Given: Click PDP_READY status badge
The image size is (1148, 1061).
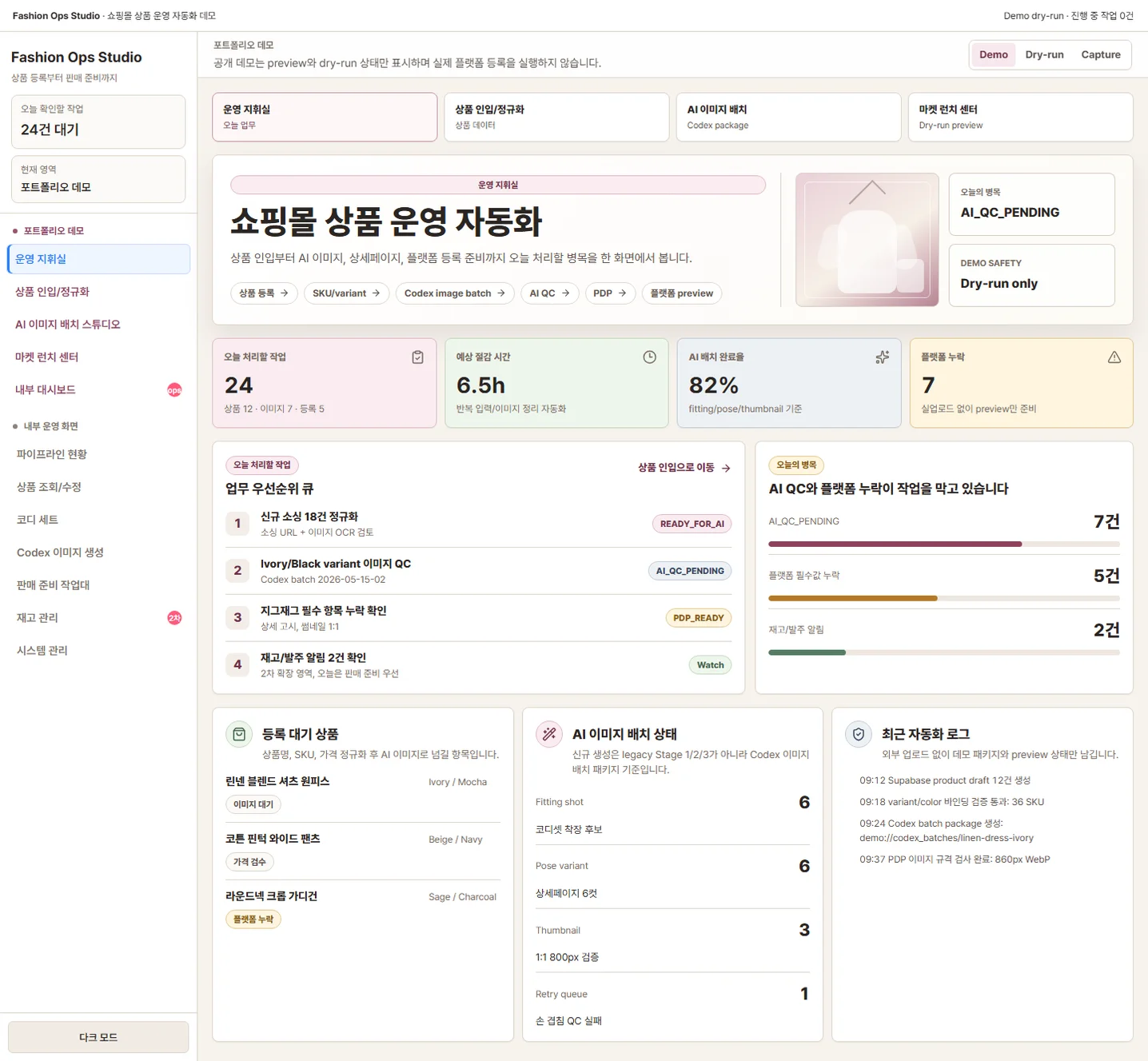Looking at the screenshot, I should (x=699, y=618).
